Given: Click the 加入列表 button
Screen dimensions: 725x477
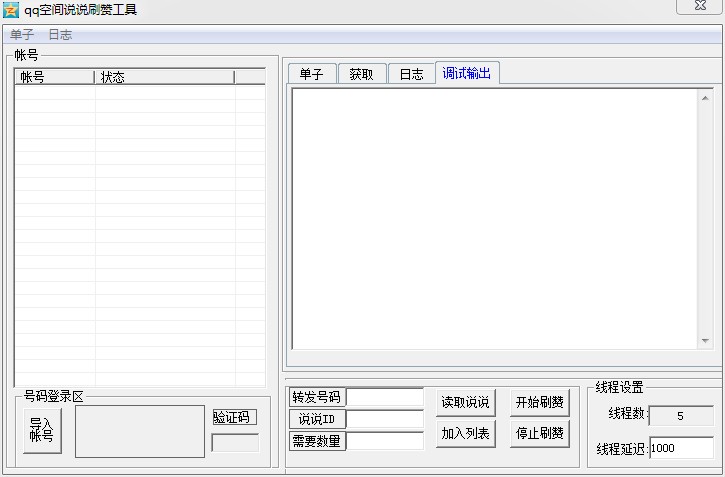Looking at the screenshot, I should tap(465, 434).
